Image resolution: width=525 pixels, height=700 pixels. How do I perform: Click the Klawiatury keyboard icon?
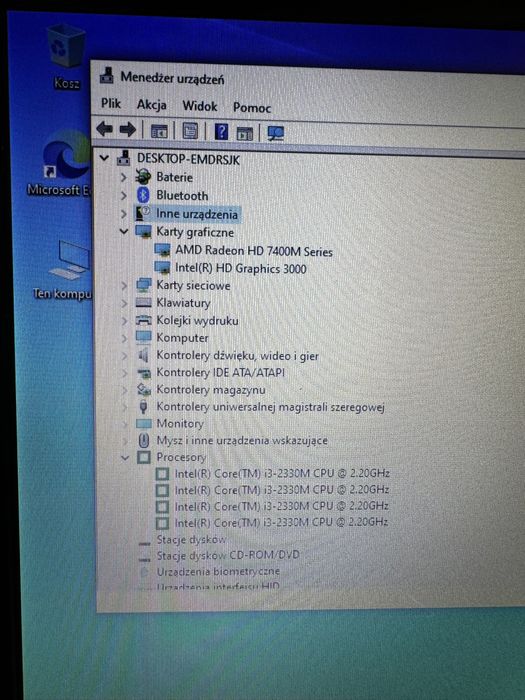[x=143, y=303]
